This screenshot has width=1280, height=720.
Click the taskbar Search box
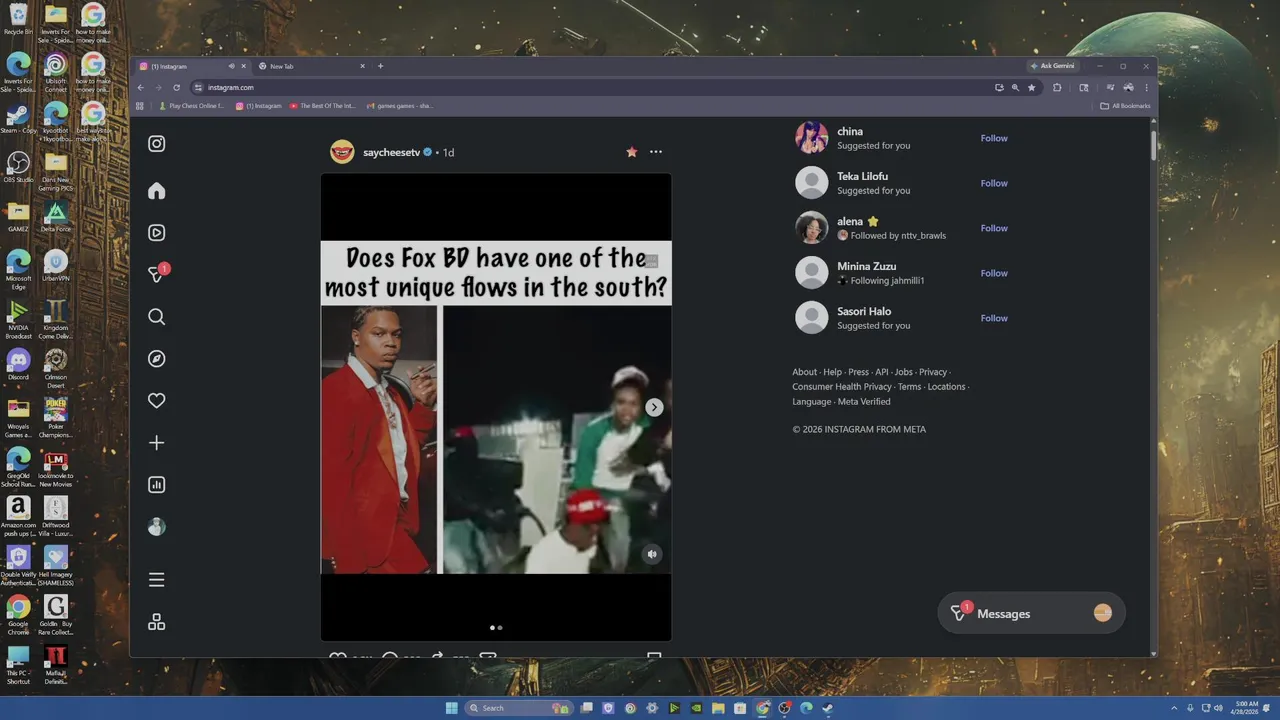pos(520,708)
